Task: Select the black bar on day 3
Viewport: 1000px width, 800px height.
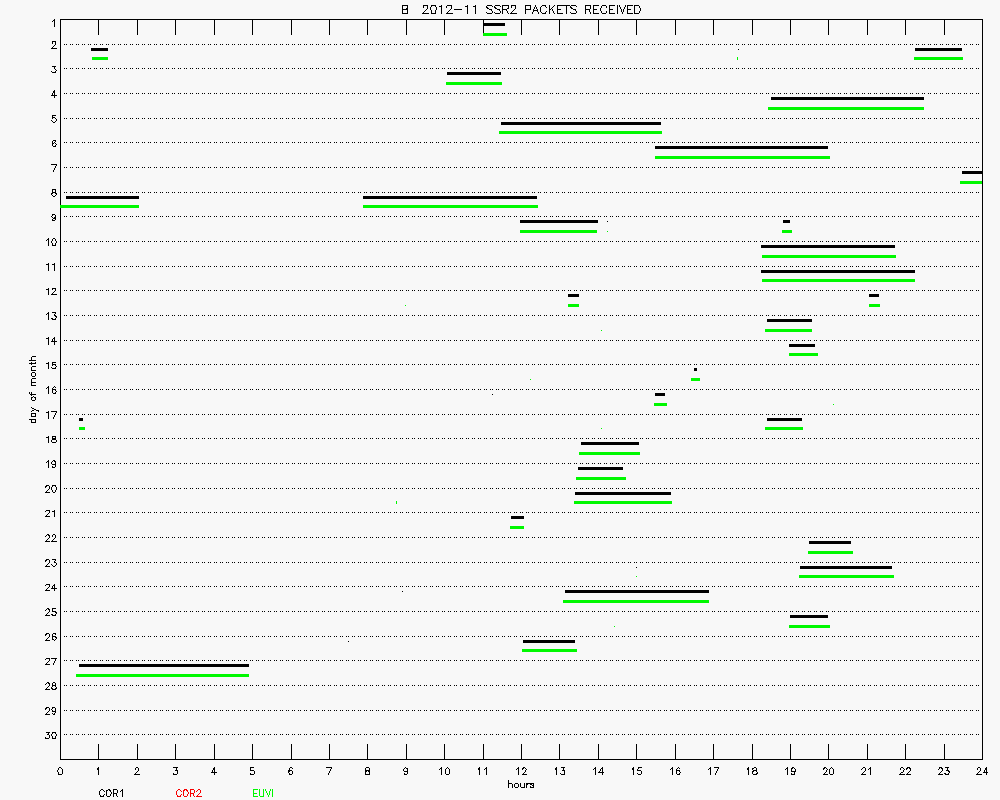Action: point(473,73)
